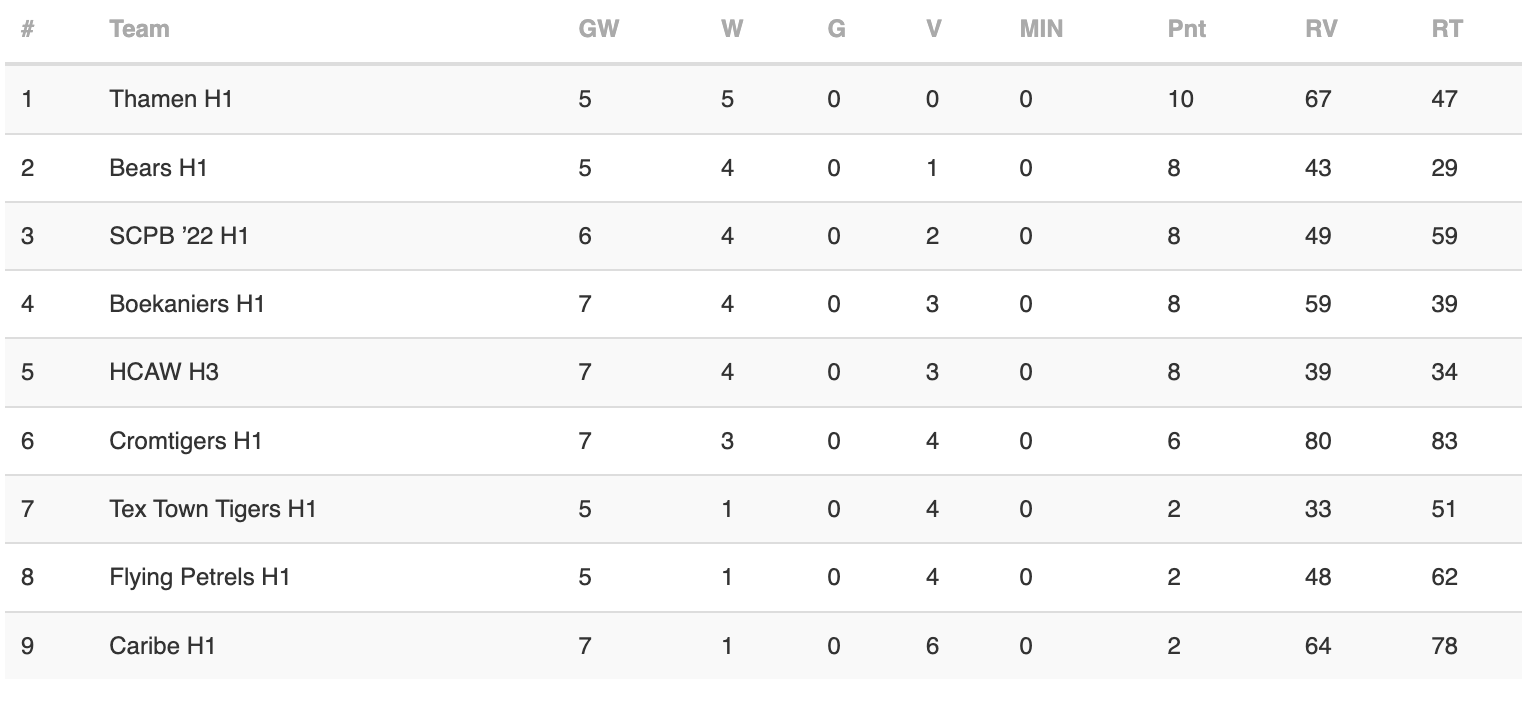Image resolution: width=1522 pixels, height=722 pixels.
Task: Click the RV column header
Action: pyautogui.click(x=1321, y=29)
